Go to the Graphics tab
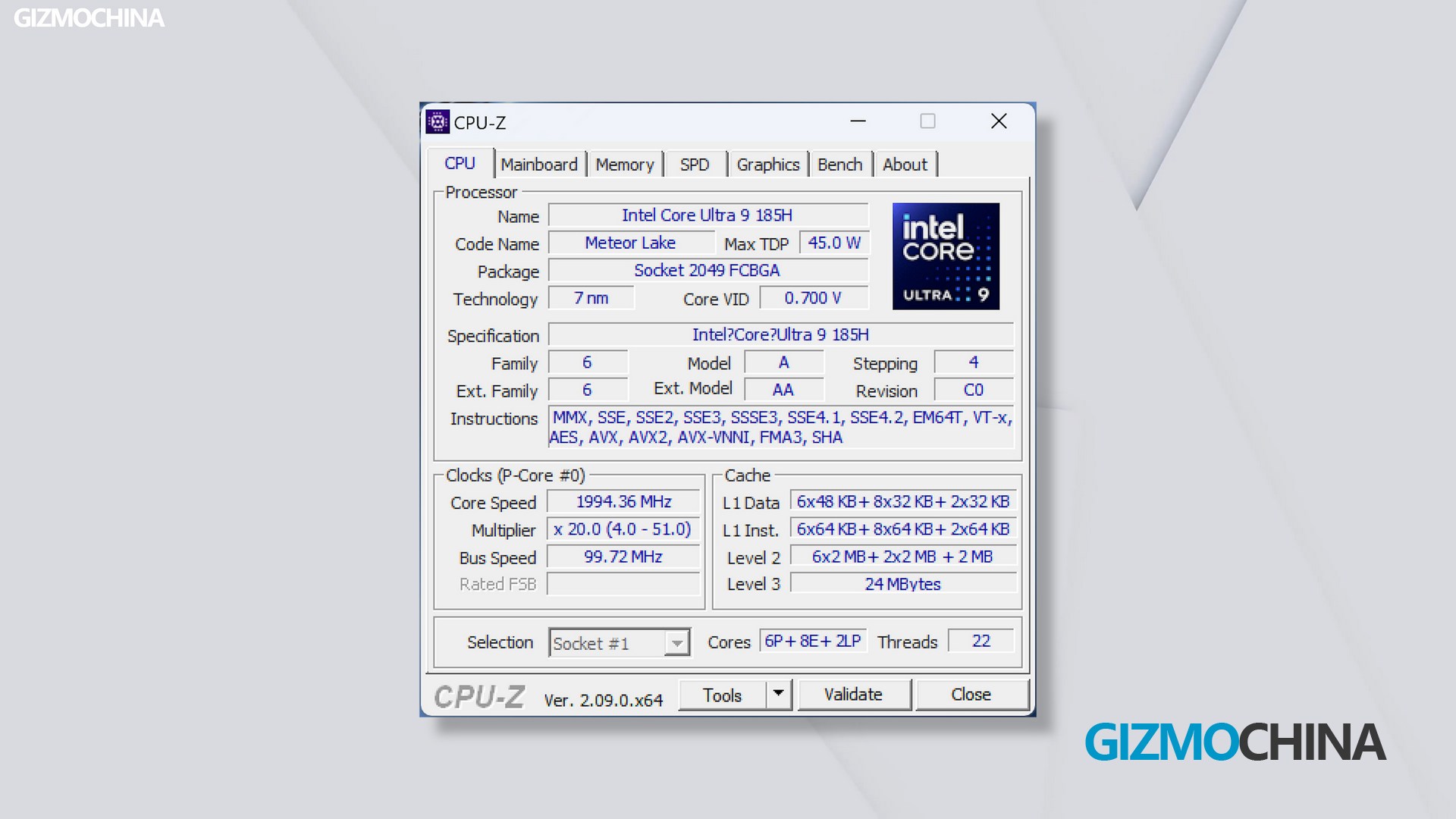1456x819 pixels. pos(768,165)
